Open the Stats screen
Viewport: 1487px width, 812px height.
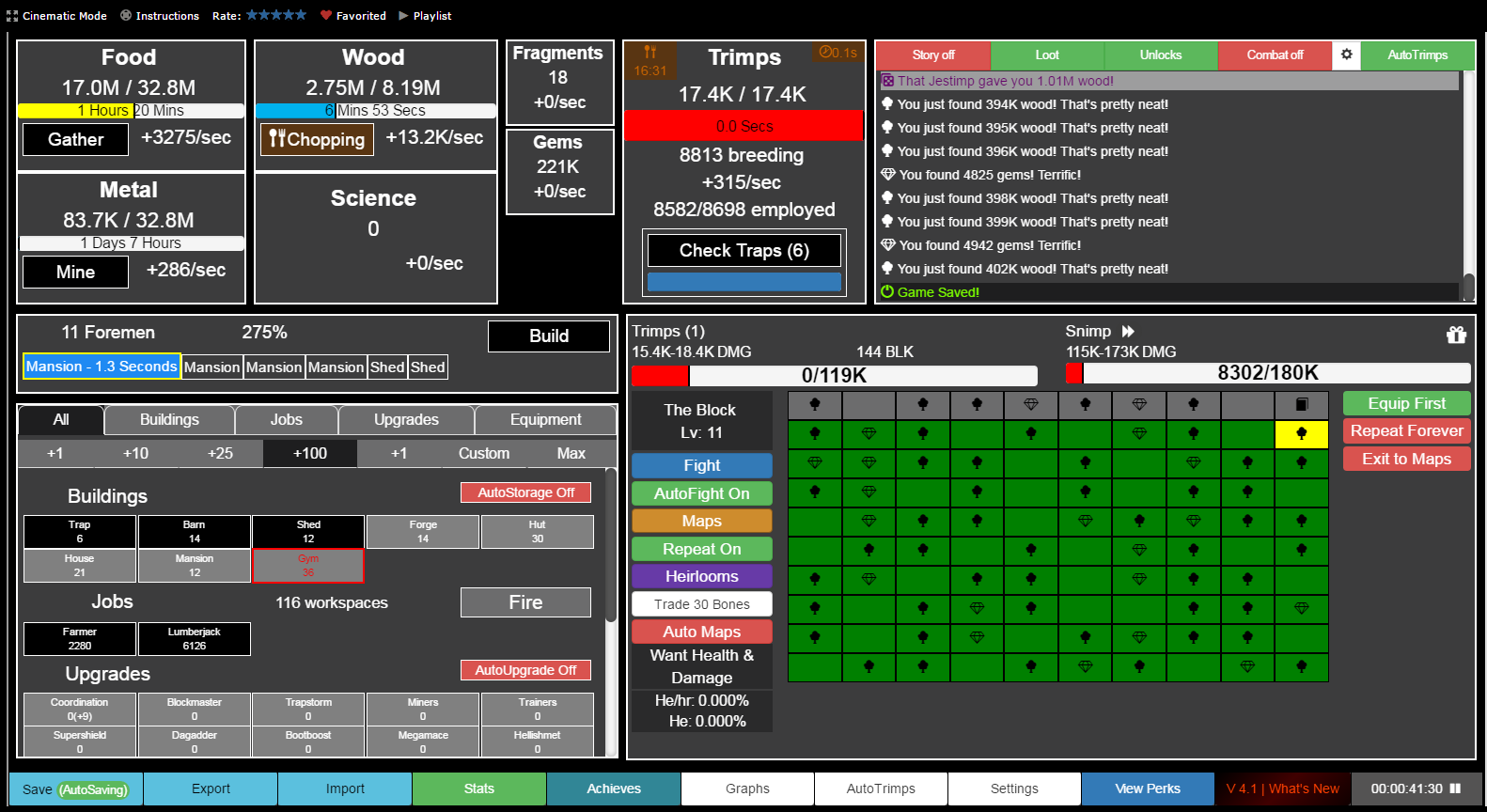(x=479, y=789)
